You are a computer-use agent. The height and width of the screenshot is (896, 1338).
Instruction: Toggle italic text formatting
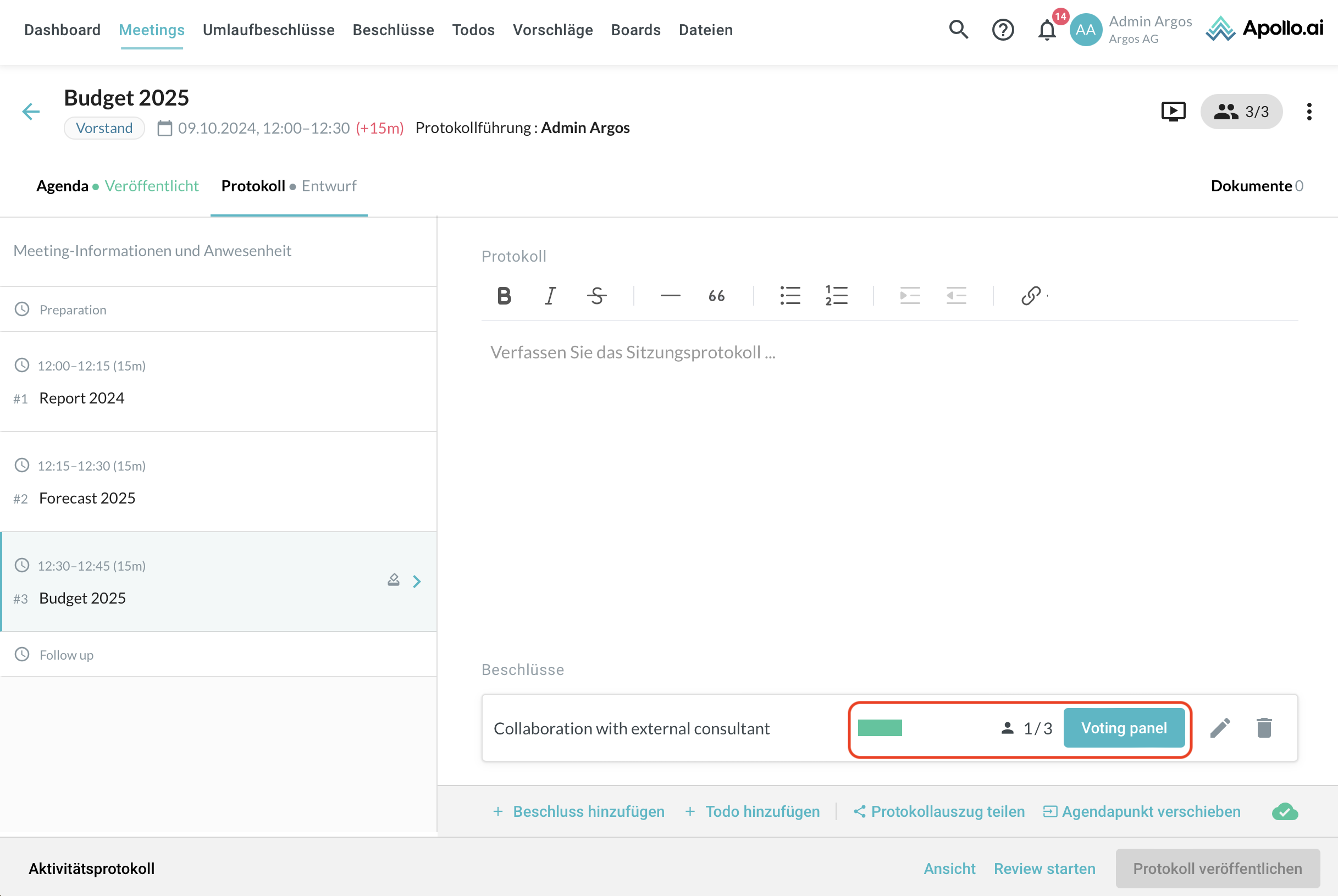pyautogui.click(x=550, y=296)
